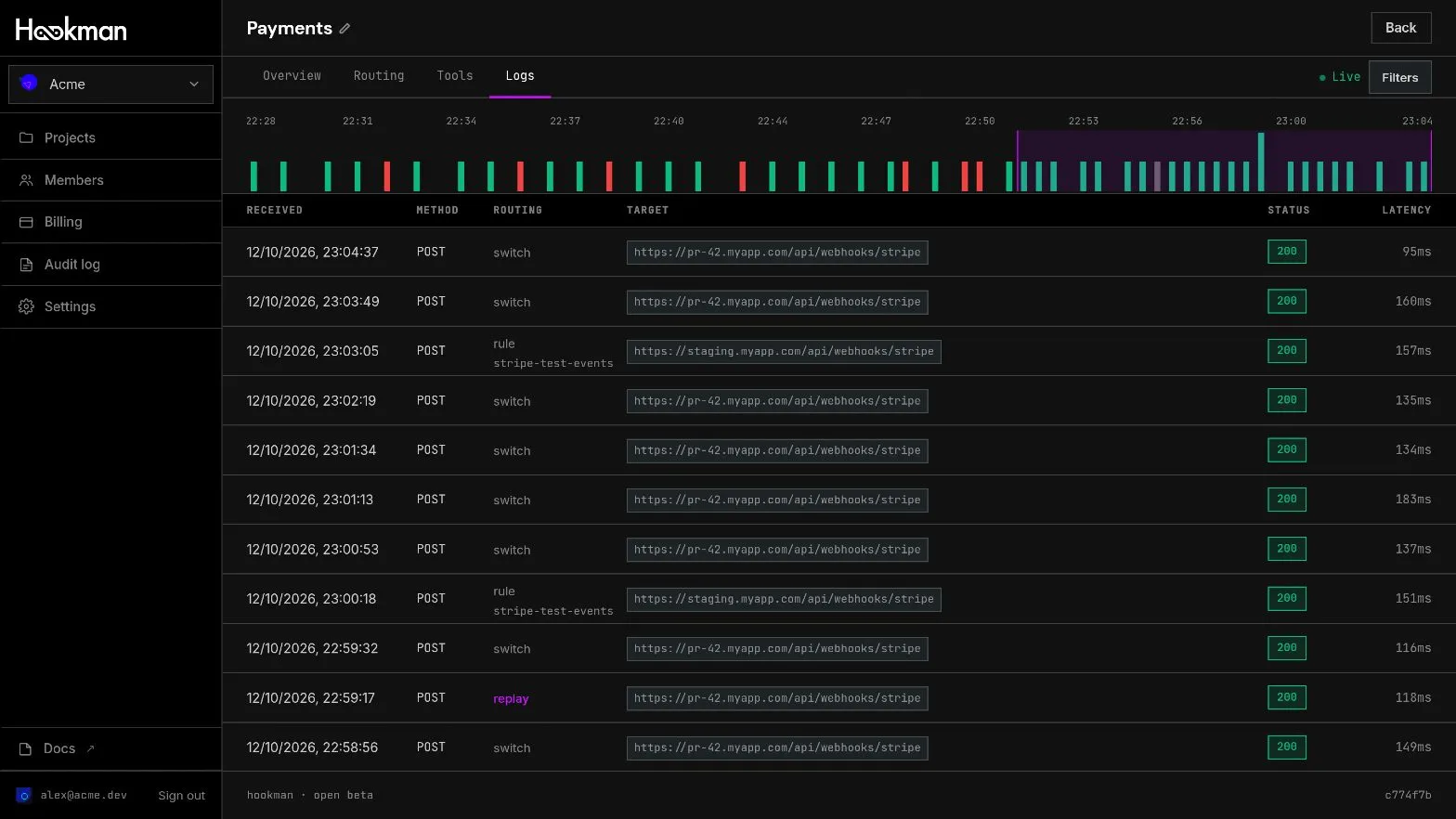Click the pencil icon beside Payments
The image size is (1456, 819).
(x=344, y=29)
